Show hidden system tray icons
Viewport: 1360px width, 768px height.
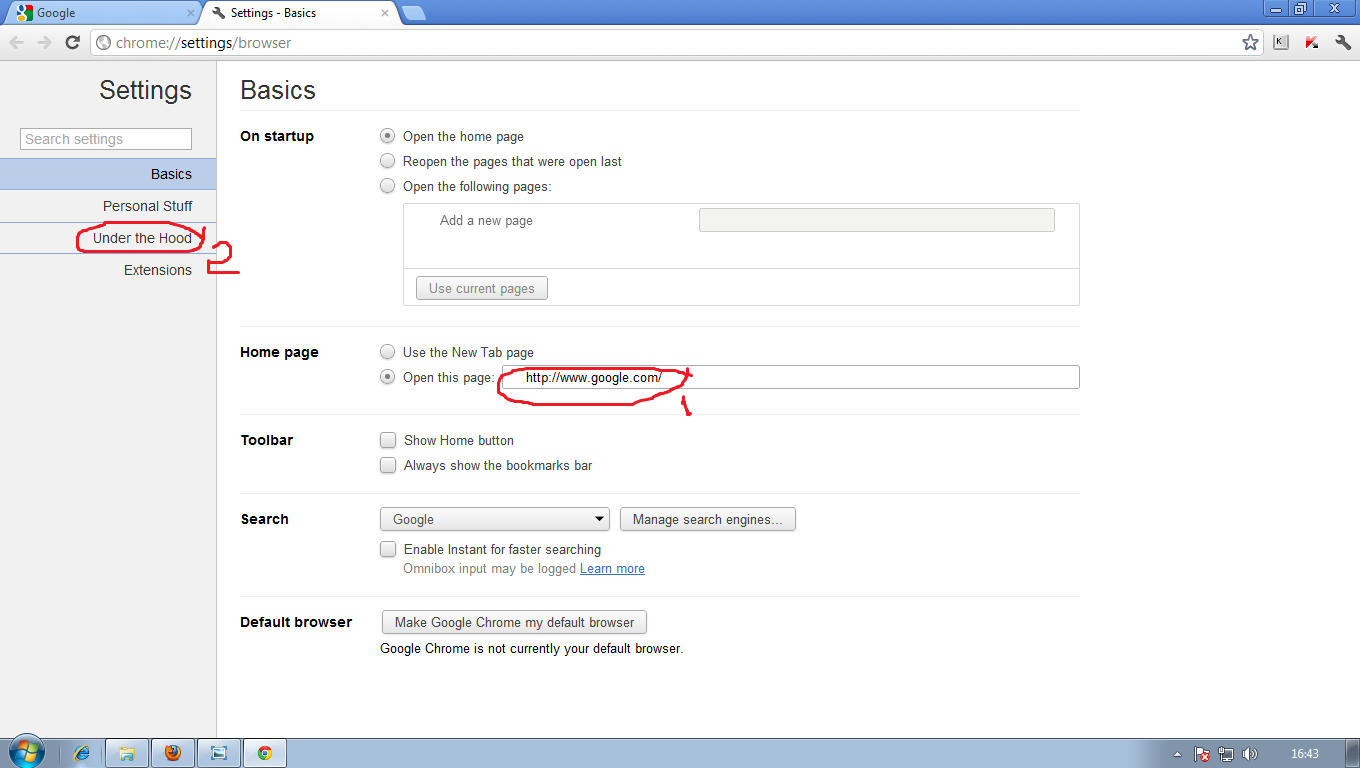click(1177, 754)
